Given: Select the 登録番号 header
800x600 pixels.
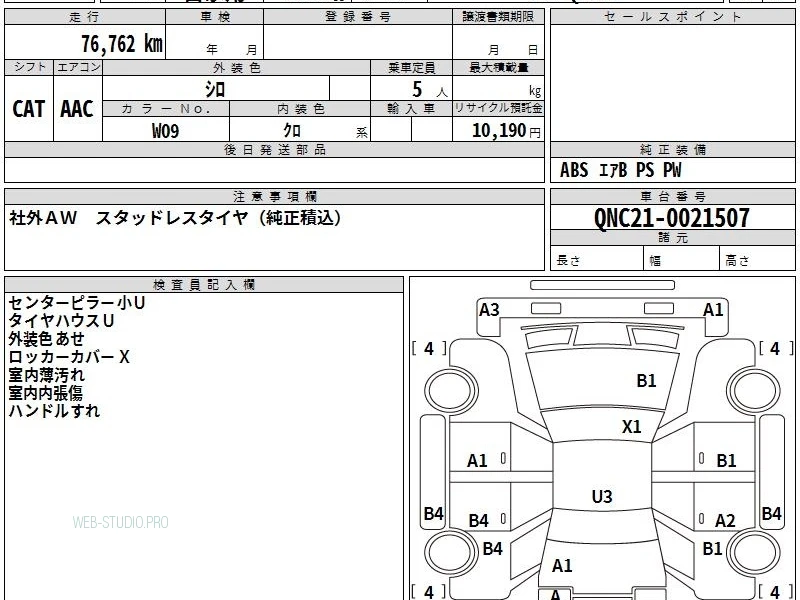Looking at the screenshot, I should (358, 17).
